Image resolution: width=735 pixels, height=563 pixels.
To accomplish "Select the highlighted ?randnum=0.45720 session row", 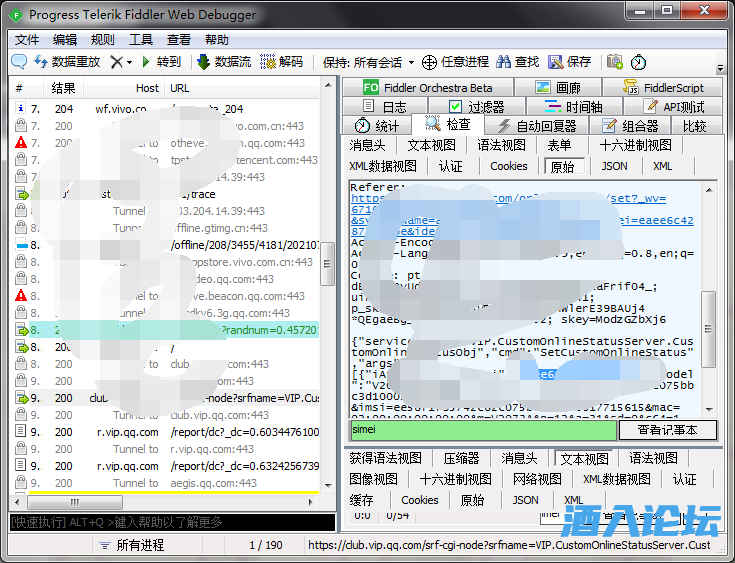I will click(x=166, y=330).
